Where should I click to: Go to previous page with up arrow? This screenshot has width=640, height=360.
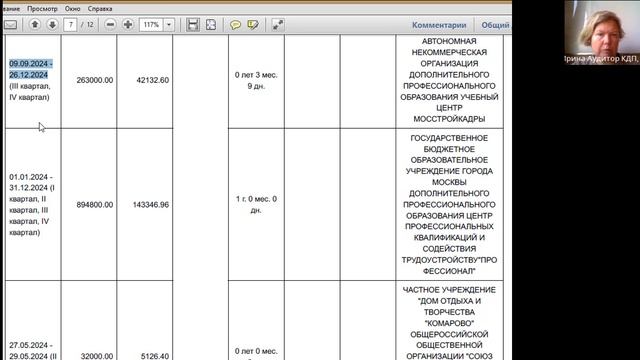(x=35, y=25)
